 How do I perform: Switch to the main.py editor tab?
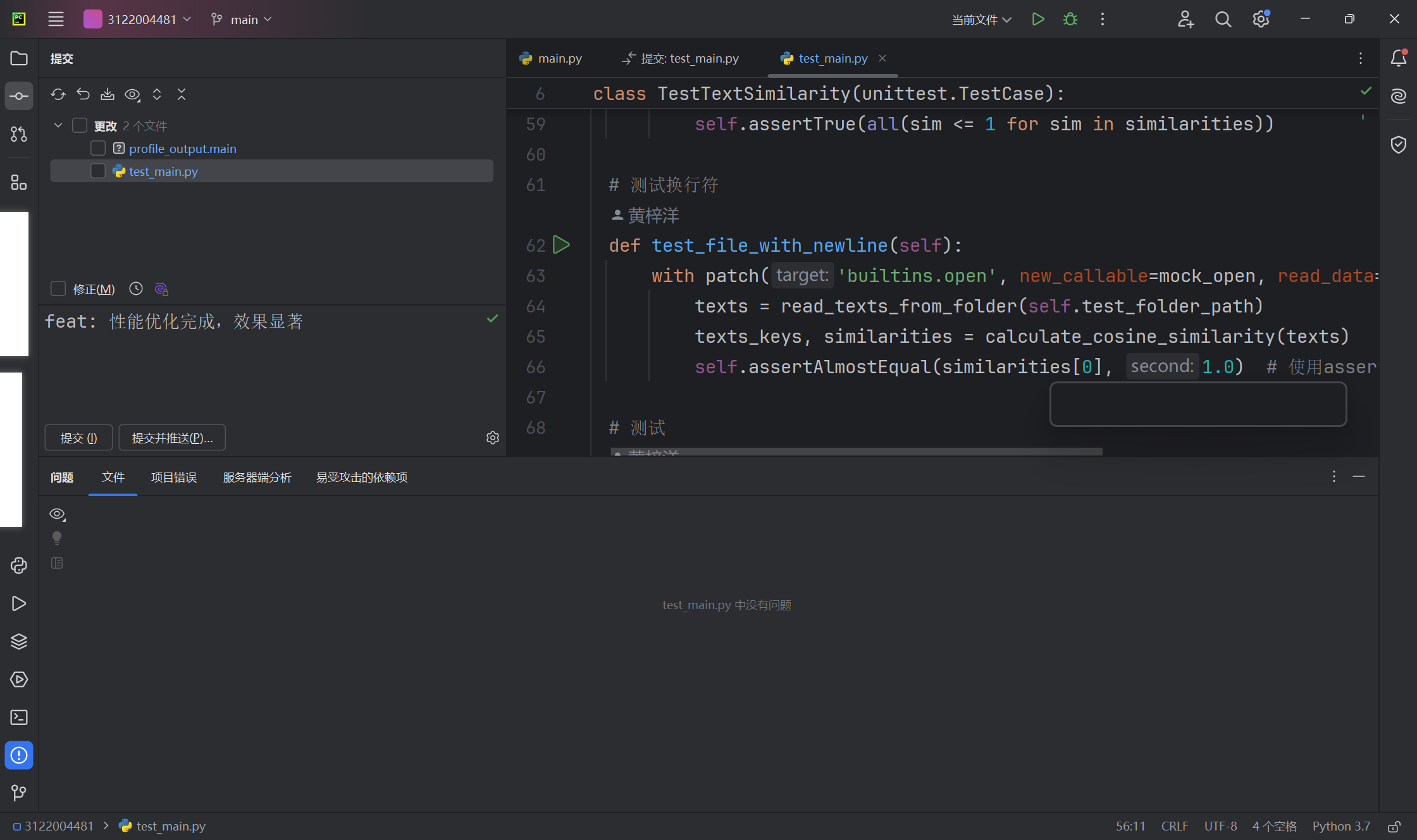click(550, 58)
